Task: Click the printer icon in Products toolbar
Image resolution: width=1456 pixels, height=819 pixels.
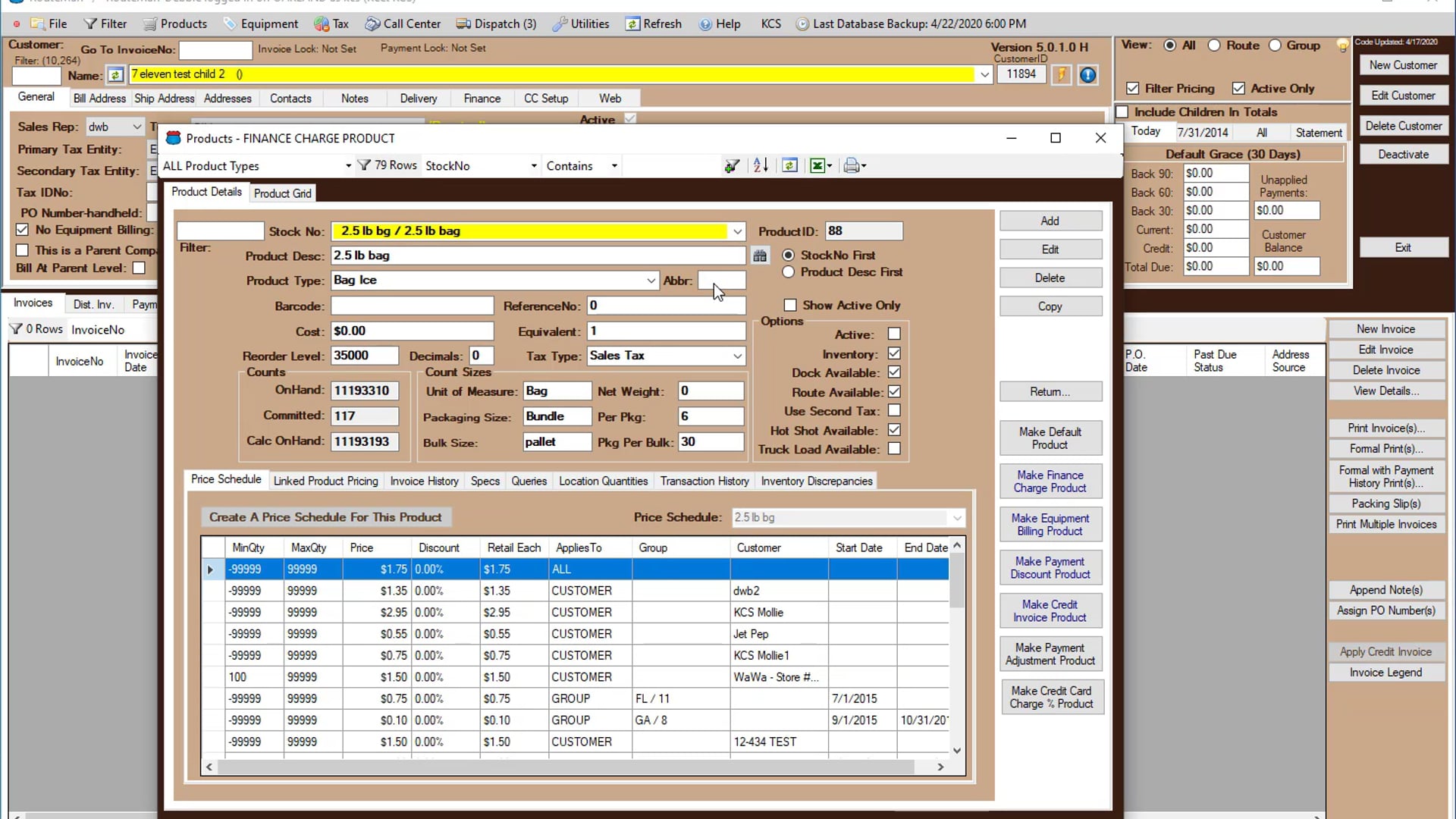Action: 854,165
